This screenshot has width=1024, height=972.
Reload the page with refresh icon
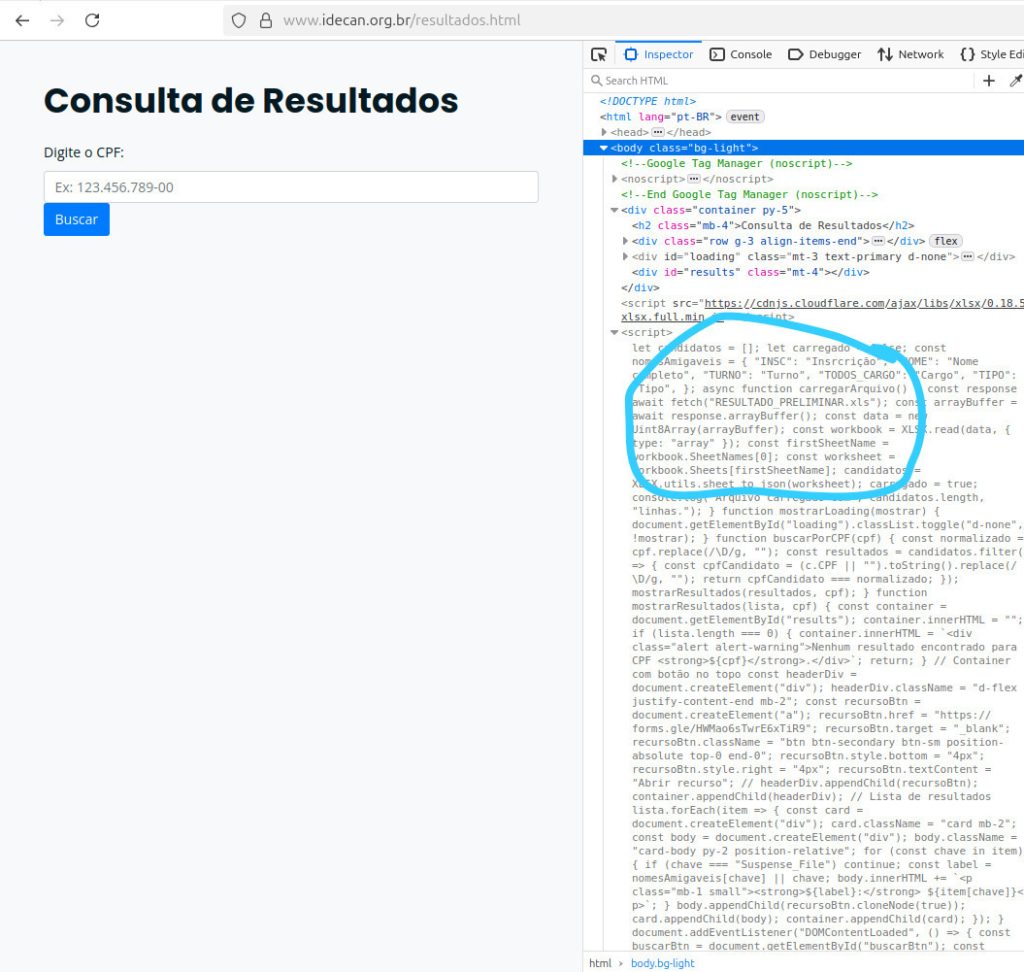click(x=92, y=20)
